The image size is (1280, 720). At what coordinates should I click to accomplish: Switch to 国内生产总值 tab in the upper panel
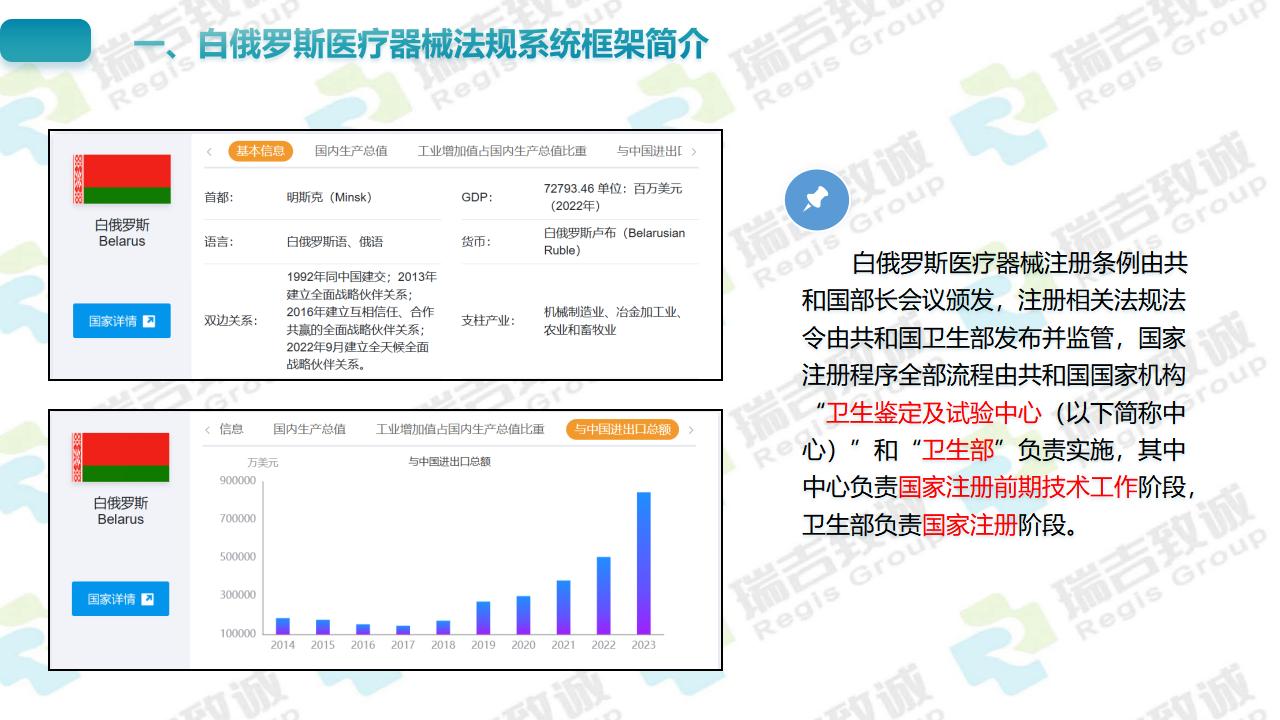tap(350, 151)
